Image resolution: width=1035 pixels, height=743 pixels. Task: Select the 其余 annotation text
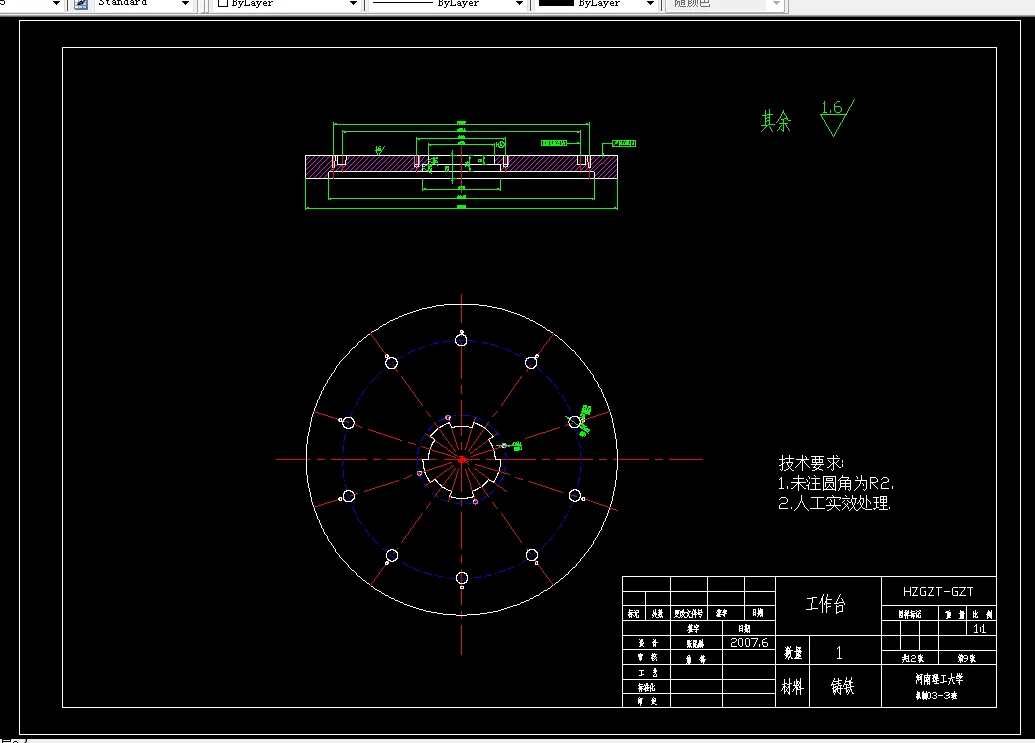tap(776, 121)
